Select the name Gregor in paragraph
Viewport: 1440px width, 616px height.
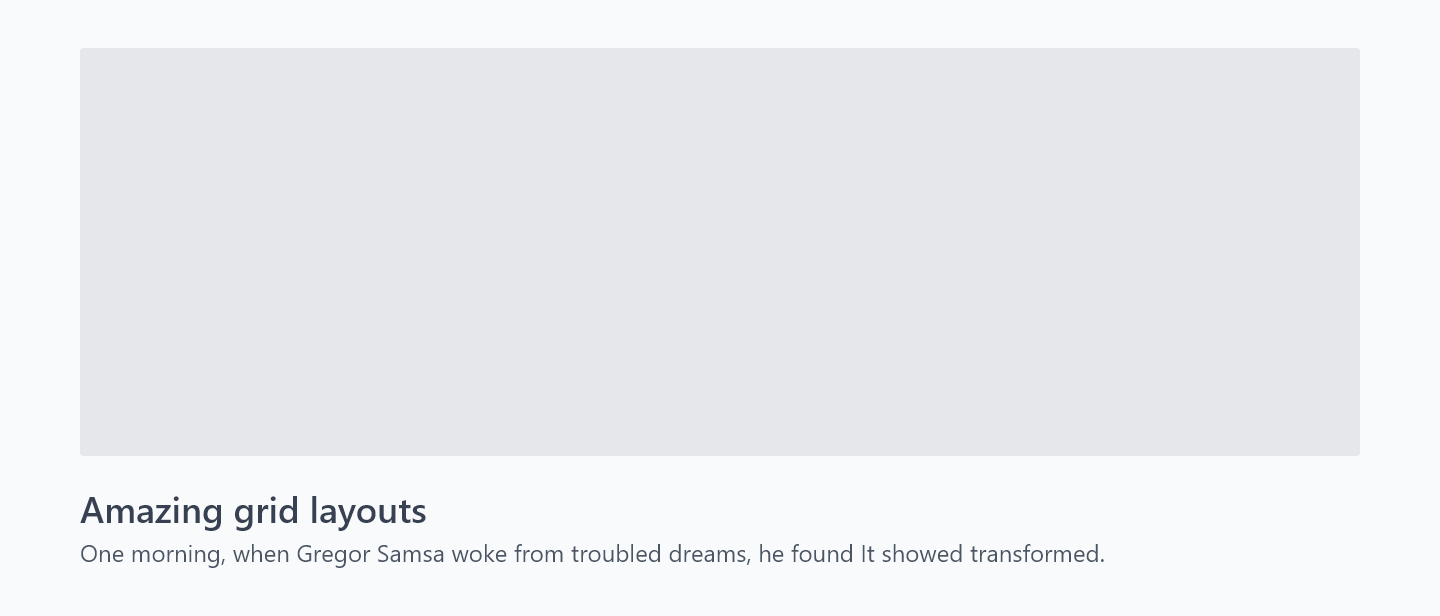tap(332, 554)
